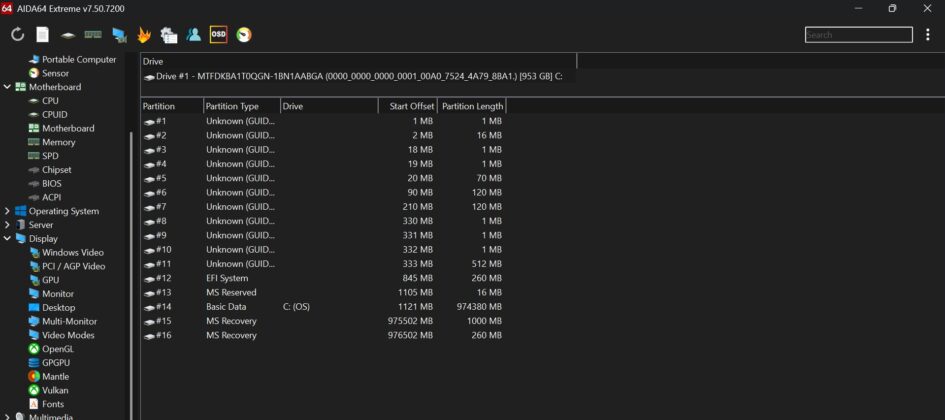The width and height of the screenshot is (945, 420).
Task: Open the Report document icon
Action: point(42,34)
